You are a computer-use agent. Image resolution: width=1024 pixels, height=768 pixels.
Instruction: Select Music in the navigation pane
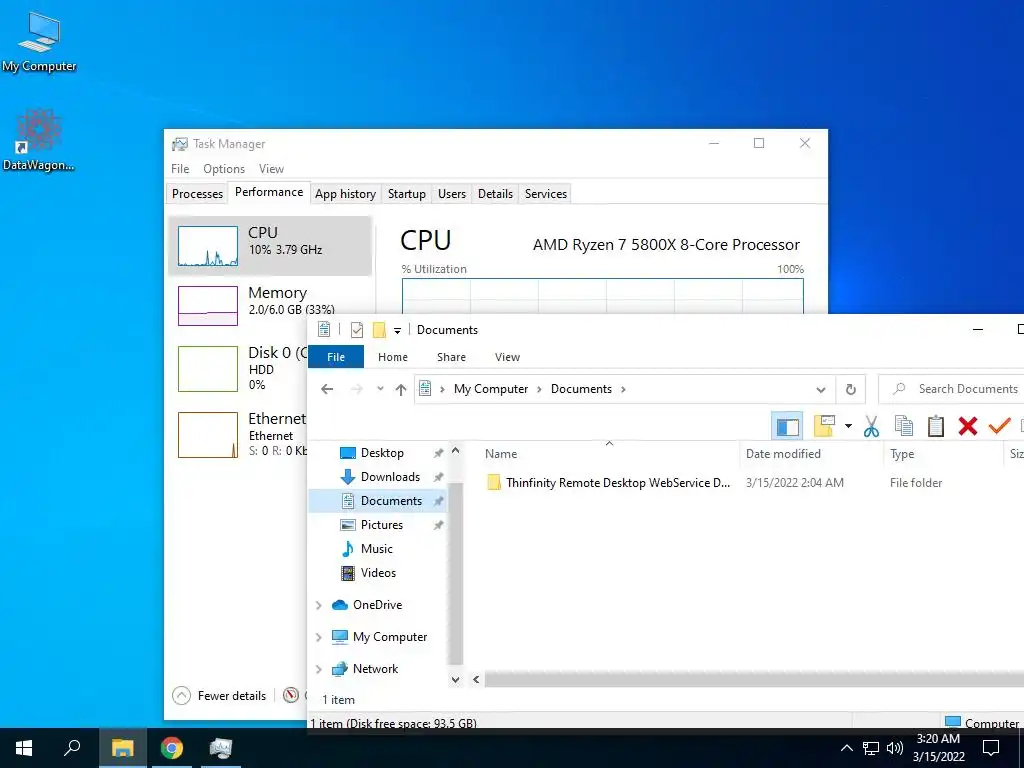click(x=377, y=549)
